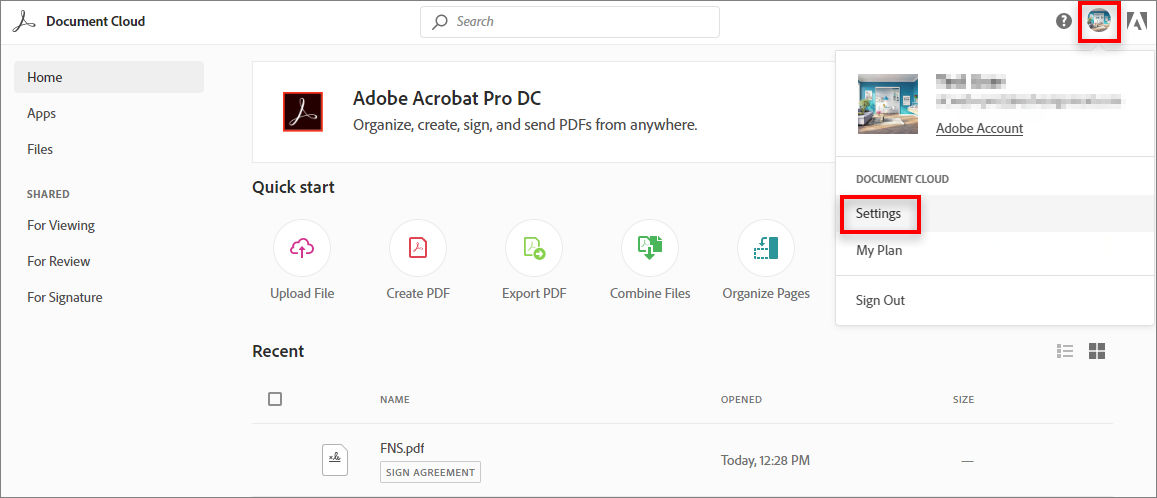1157x498 pixels.
Task: Click the search magnifier icon
Action: (x=440, y=22)
